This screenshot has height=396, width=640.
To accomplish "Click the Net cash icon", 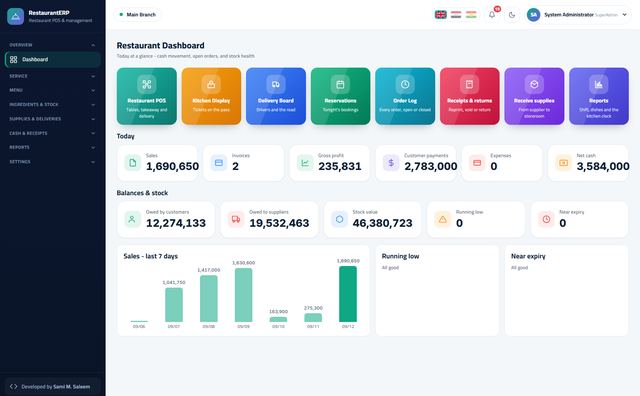I will (563, 163).
